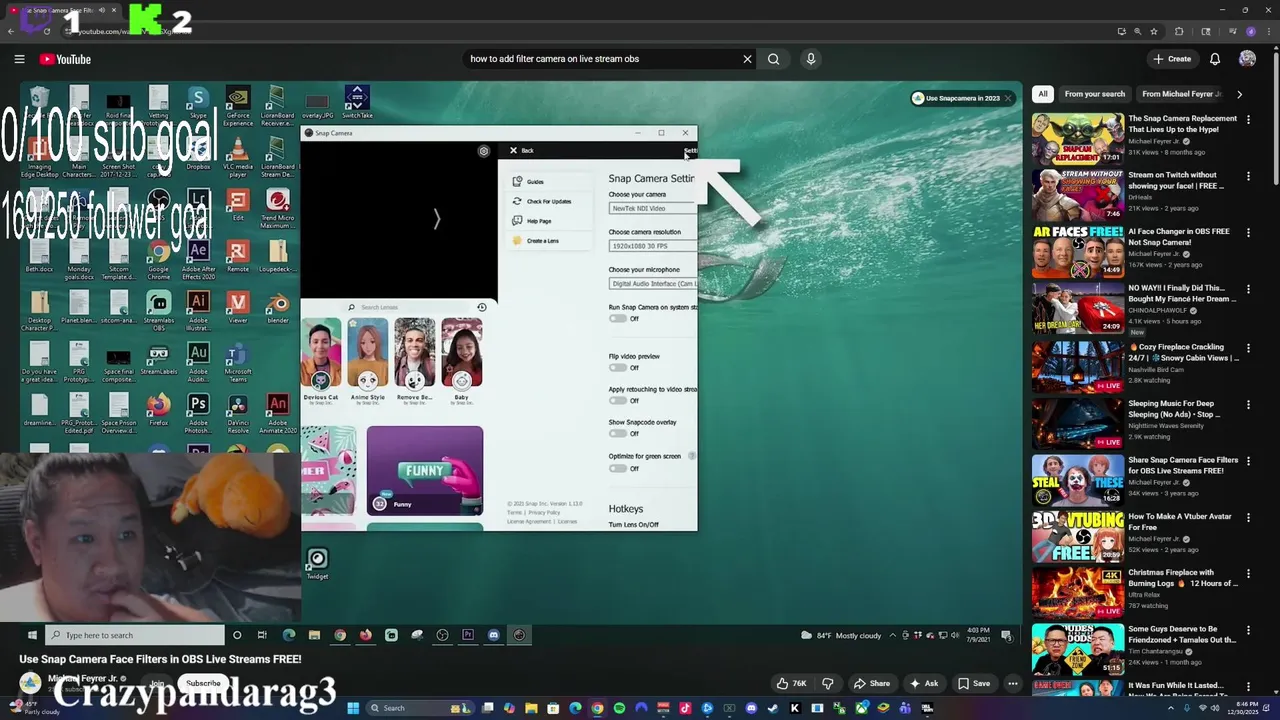
Task: Click the Subscribe button
Action: [x=203, y=684]
